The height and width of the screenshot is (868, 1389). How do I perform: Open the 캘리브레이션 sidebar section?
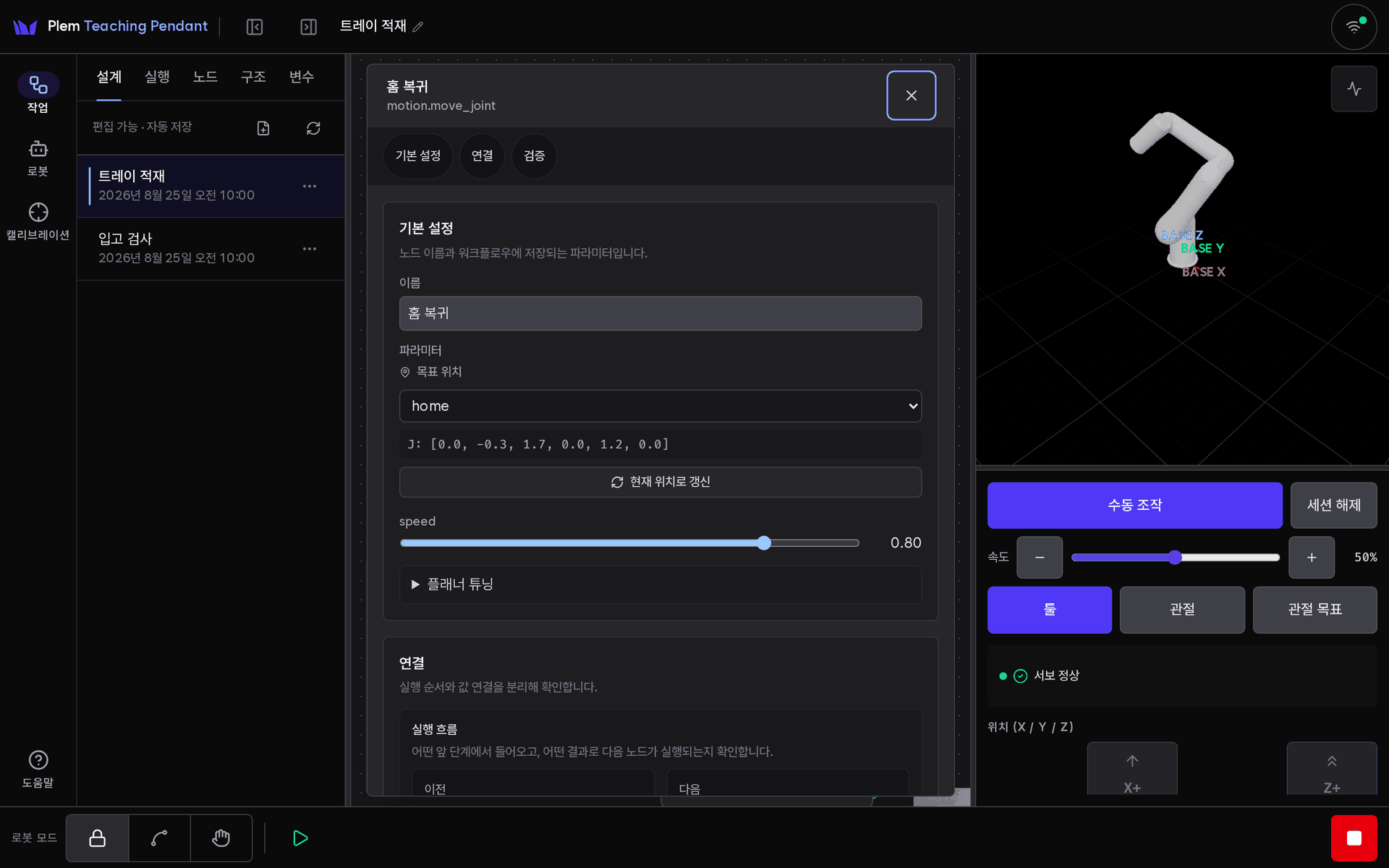[38, 221]
